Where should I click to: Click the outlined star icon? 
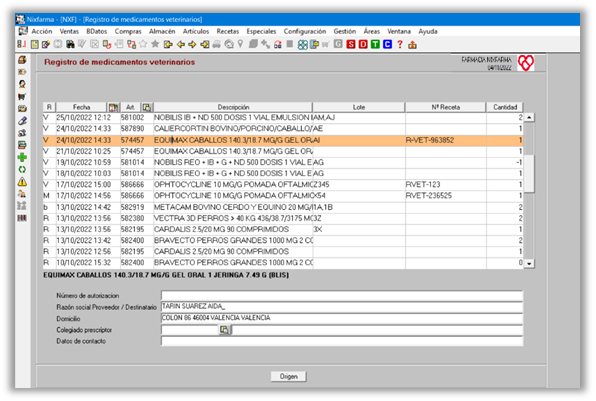tap(143, 44)
